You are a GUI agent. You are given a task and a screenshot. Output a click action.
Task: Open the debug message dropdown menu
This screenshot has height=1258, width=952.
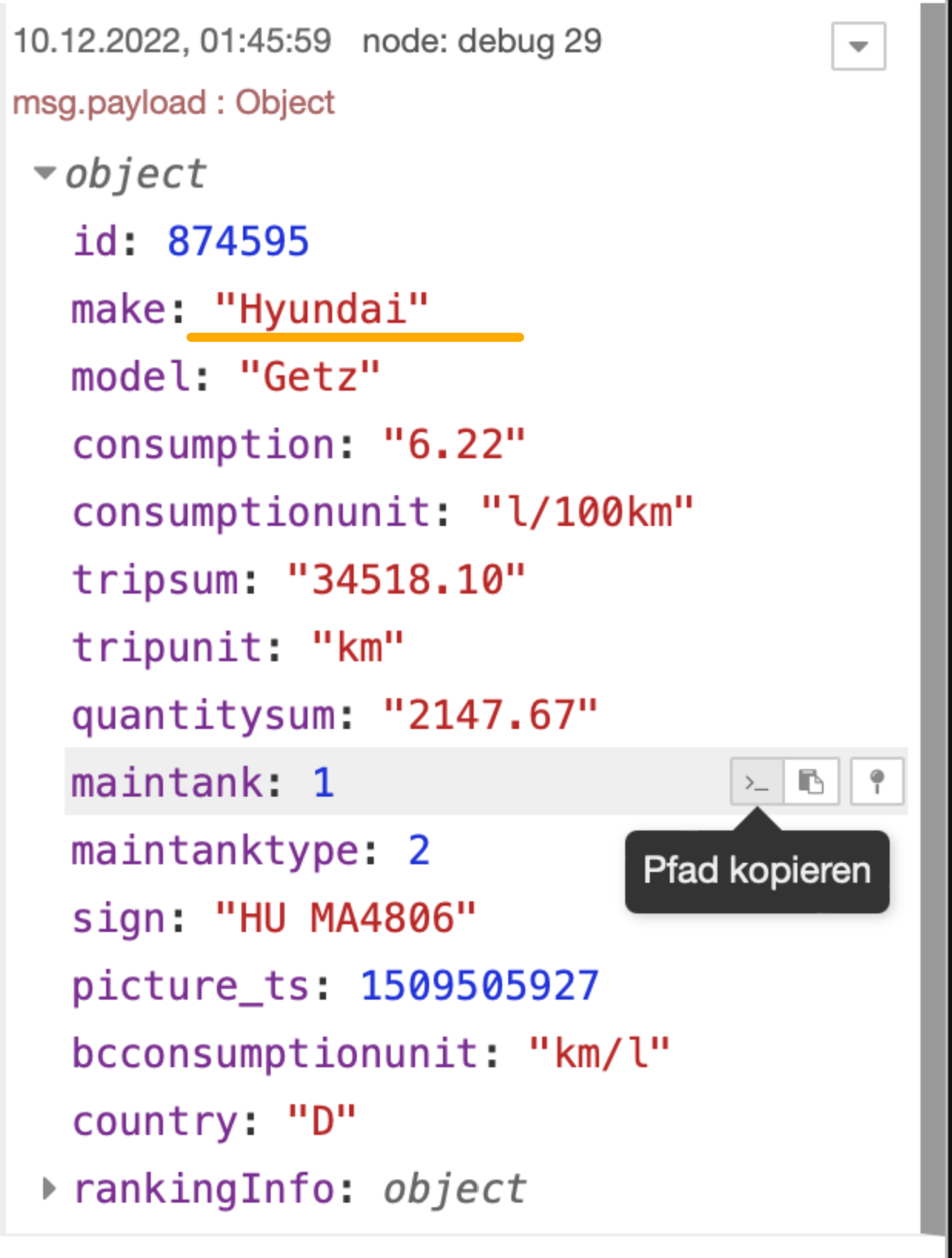point(858,46)
